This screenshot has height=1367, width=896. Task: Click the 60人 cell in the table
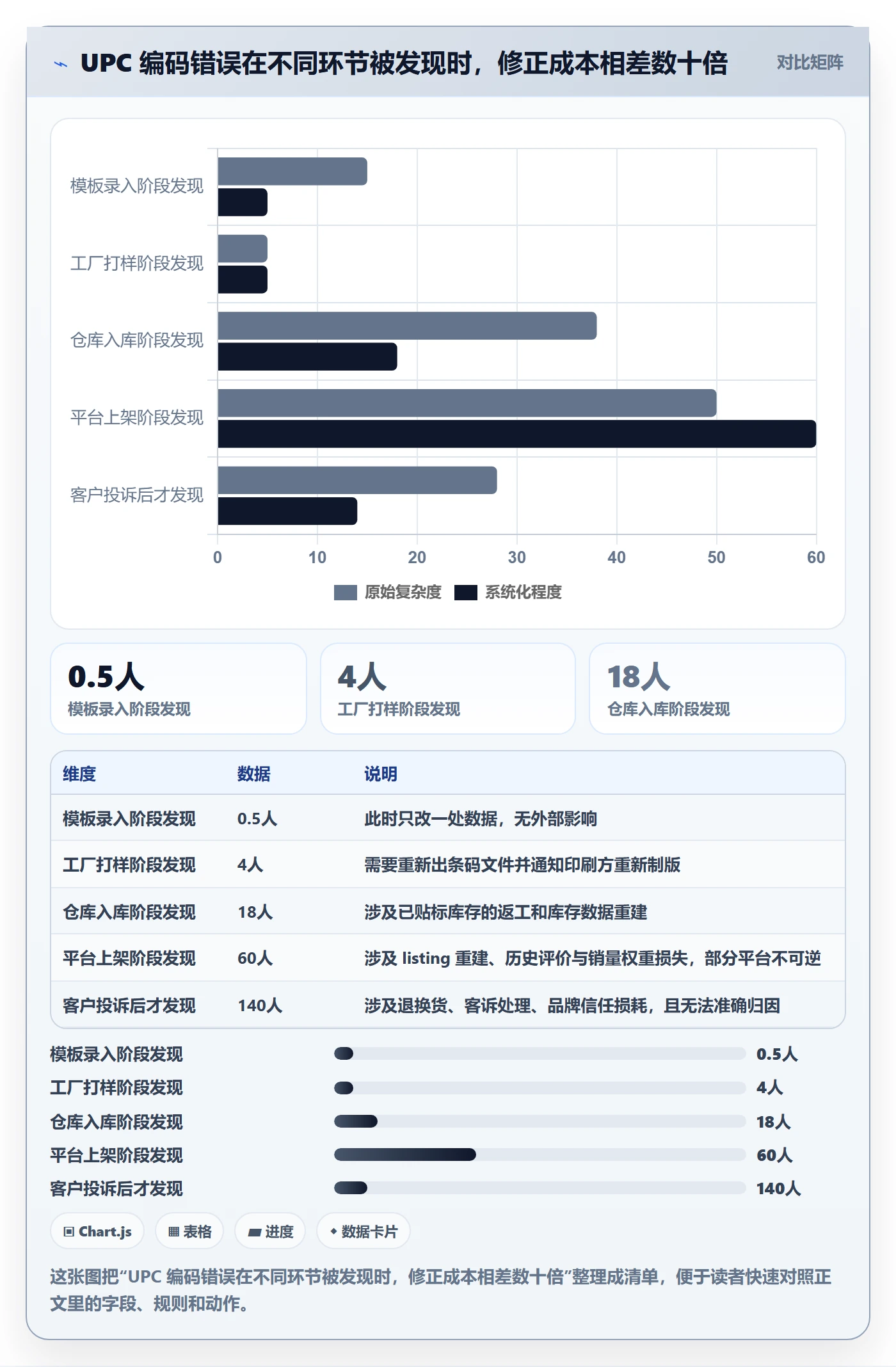(255, 958)
